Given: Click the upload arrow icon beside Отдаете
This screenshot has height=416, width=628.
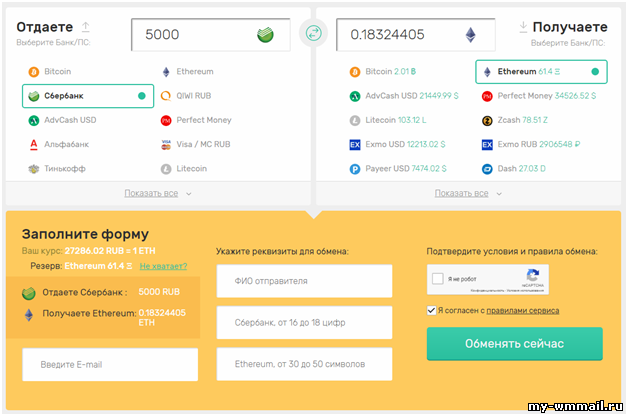Looking at the screenshot, I should 86,27.
